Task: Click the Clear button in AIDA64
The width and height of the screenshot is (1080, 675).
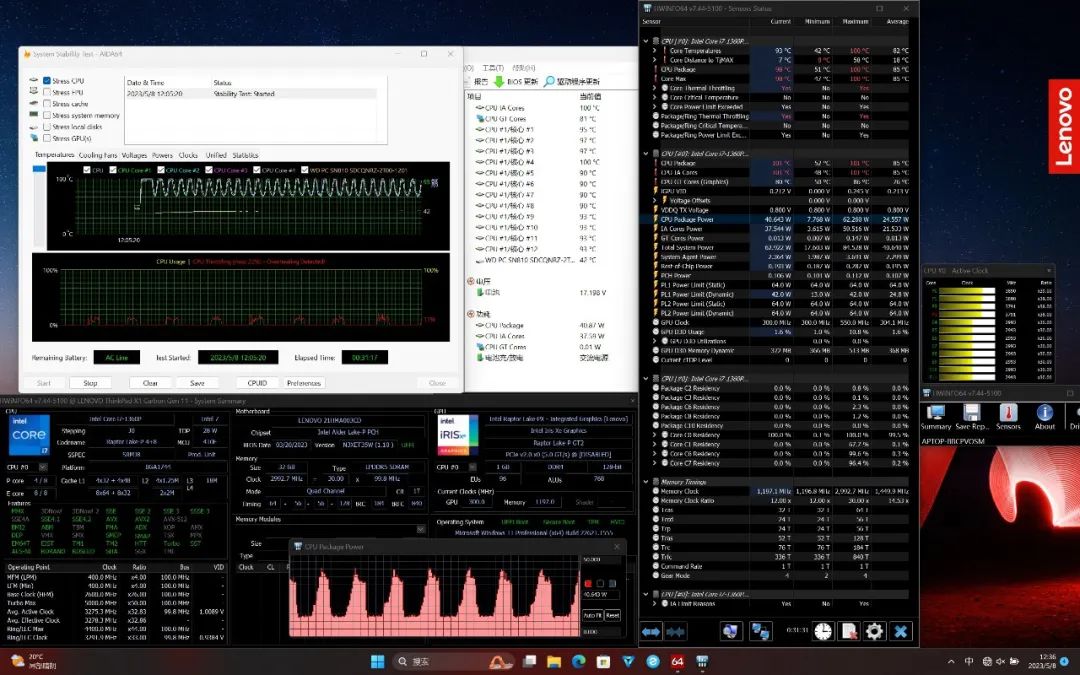Action: 150,383
